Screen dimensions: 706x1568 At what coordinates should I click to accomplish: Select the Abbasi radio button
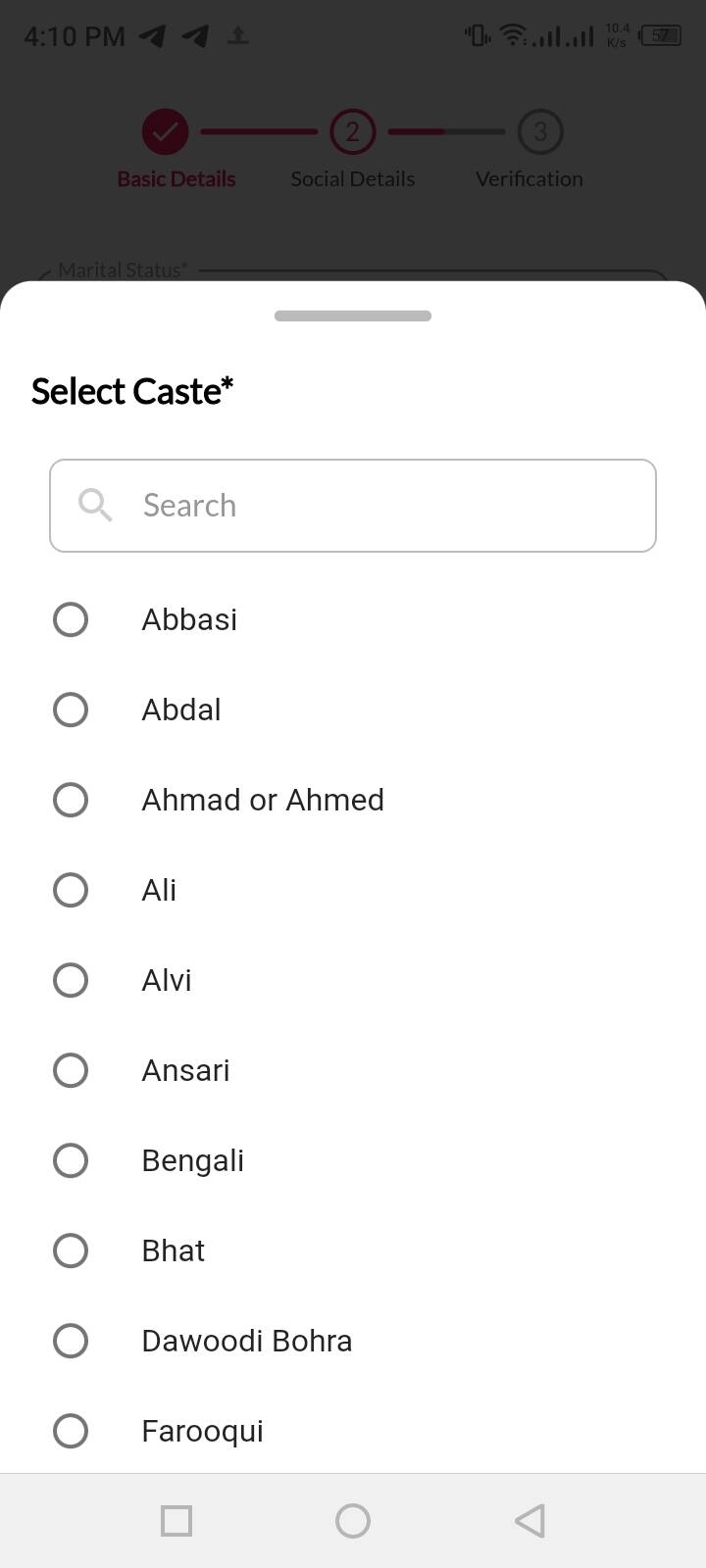click(71, 619)
